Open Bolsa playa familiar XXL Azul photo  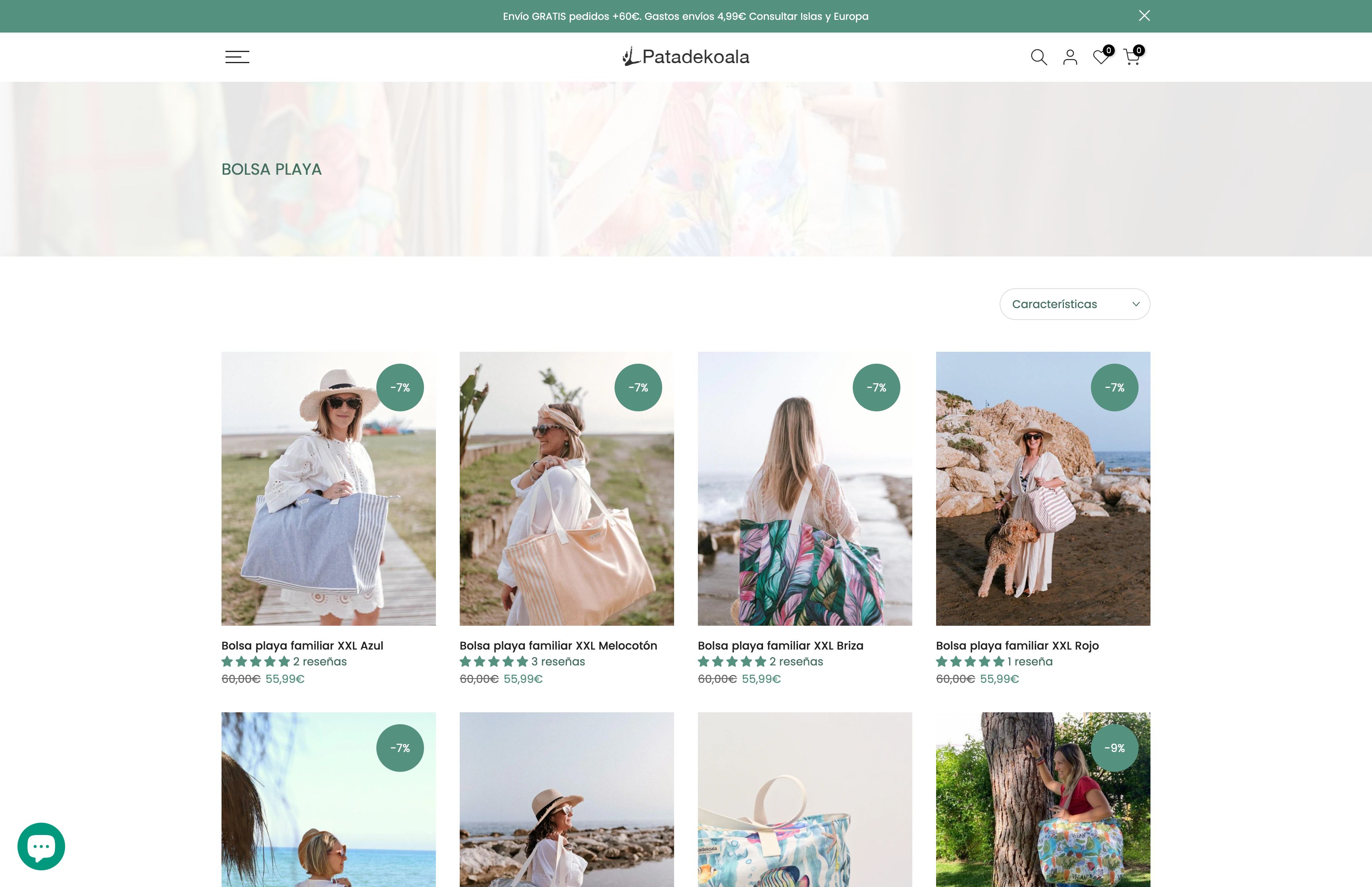[x=328, y=488]
